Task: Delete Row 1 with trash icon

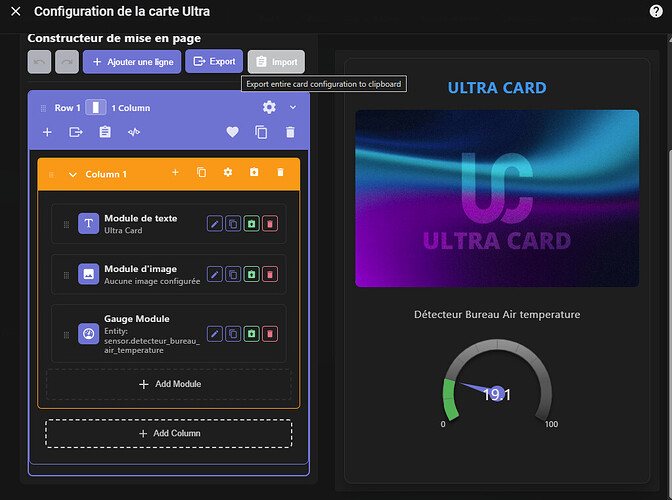Action: tap(290, 132)
